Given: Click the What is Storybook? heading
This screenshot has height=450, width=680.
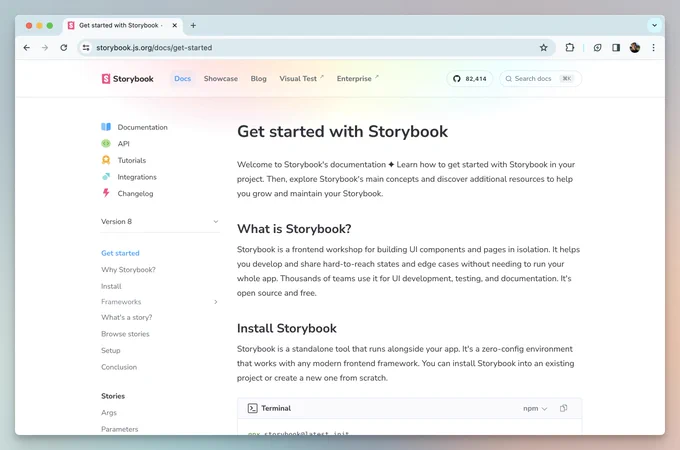Looking at the screenshot, I should [x=294, y=229].
